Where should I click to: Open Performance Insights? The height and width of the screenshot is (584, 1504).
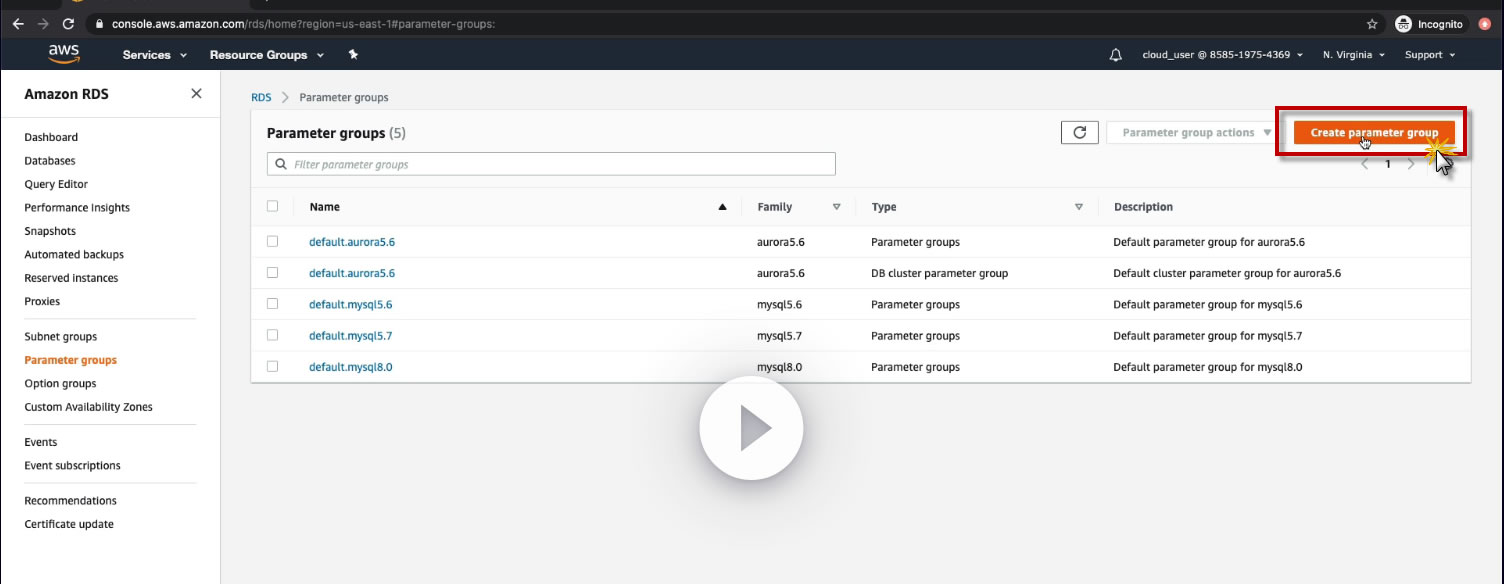(77, 207)
